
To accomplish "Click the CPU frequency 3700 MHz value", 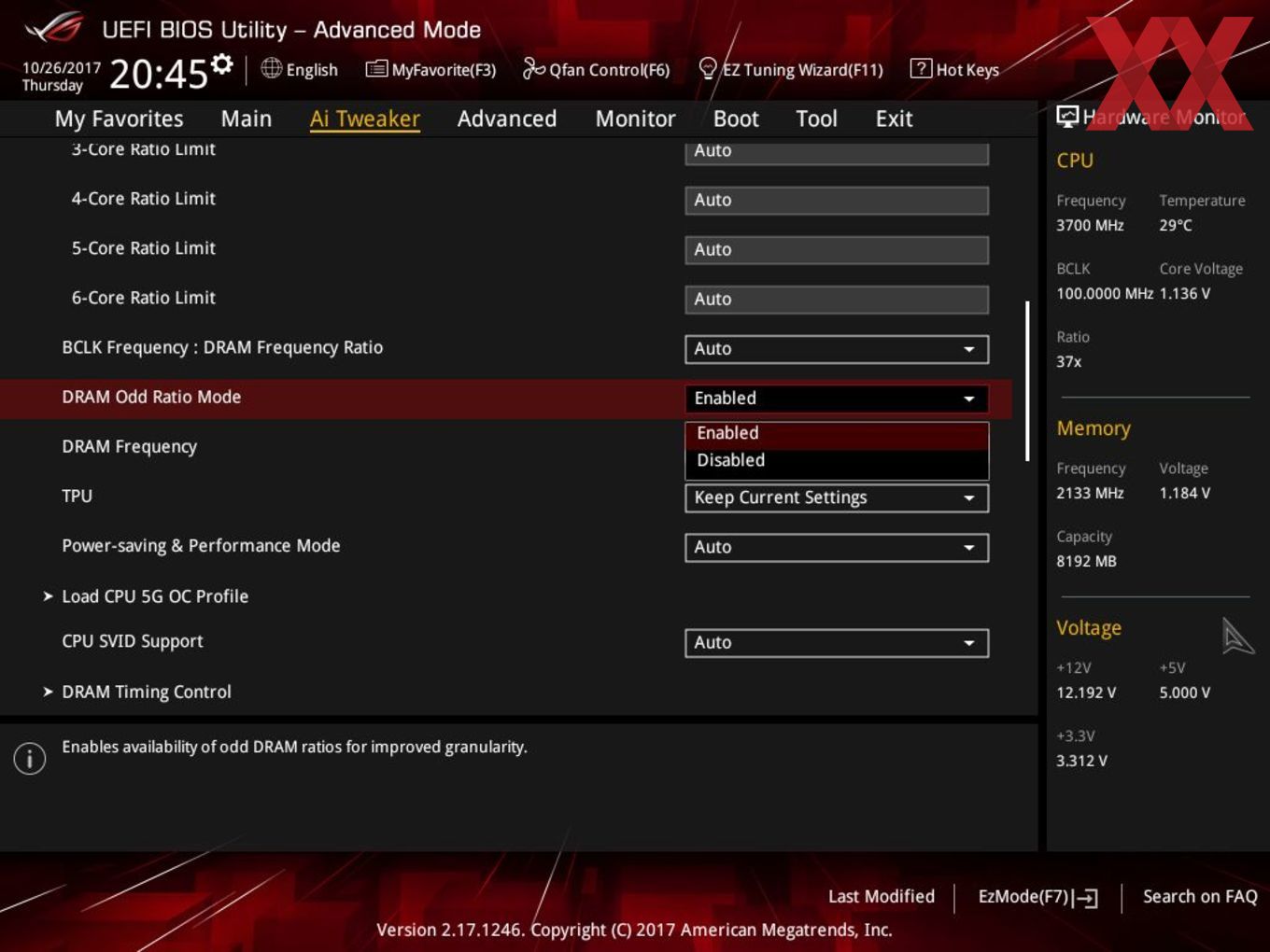I will 1090,225.
